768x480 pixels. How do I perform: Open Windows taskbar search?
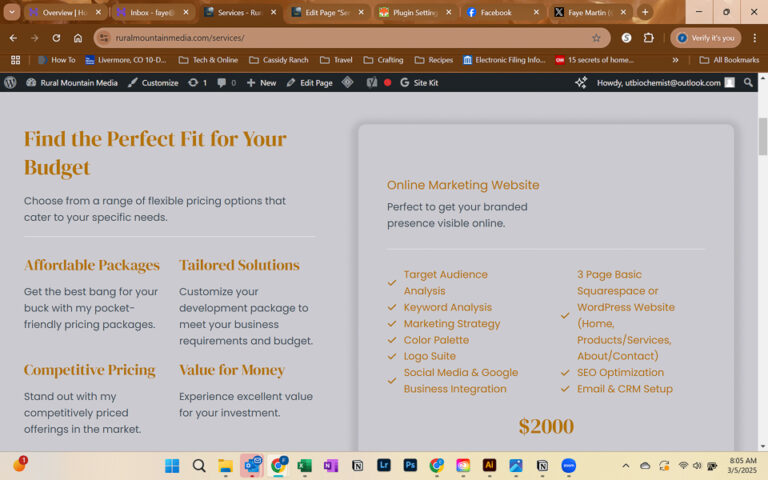(199, 466)
